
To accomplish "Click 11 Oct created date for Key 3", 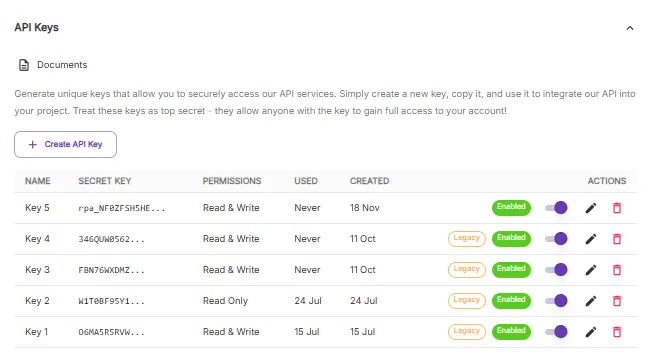I will [363, 270].
